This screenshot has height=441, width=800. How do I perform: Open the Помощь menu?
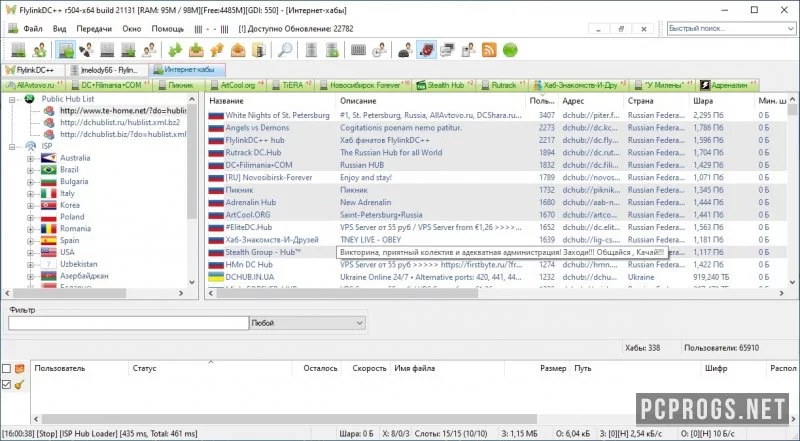tap(167, 29)
